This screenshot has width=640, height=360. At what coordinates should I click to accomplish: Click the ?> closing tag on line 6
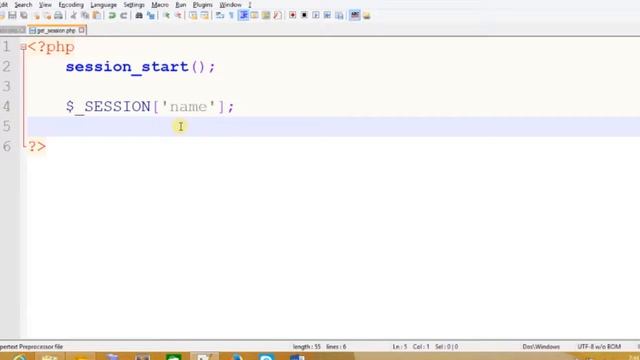click(37, 146)
